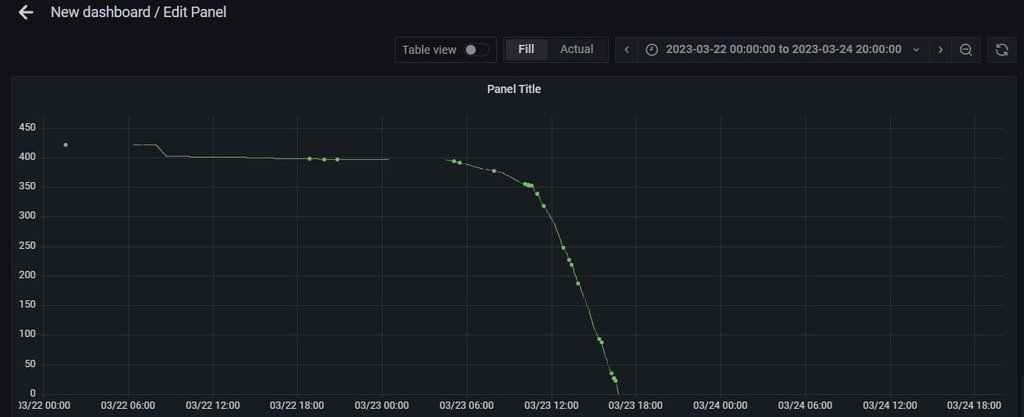Click the lowest data point near 03/23 18:00
1024x417 pixels.
click(x=615, y=381)
